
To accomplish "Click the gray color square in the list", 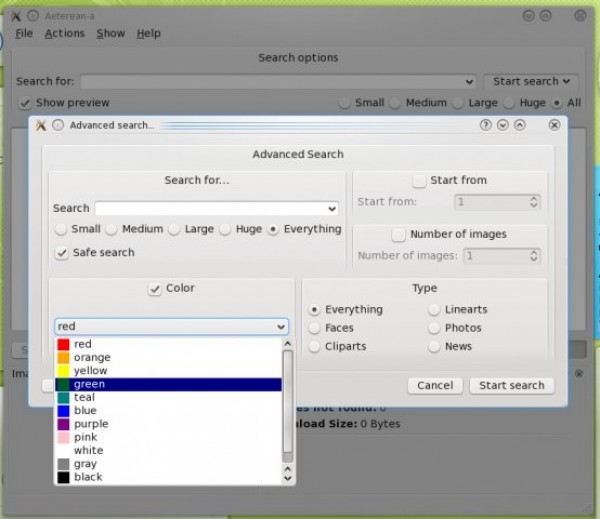I will (x=64, y=464).
